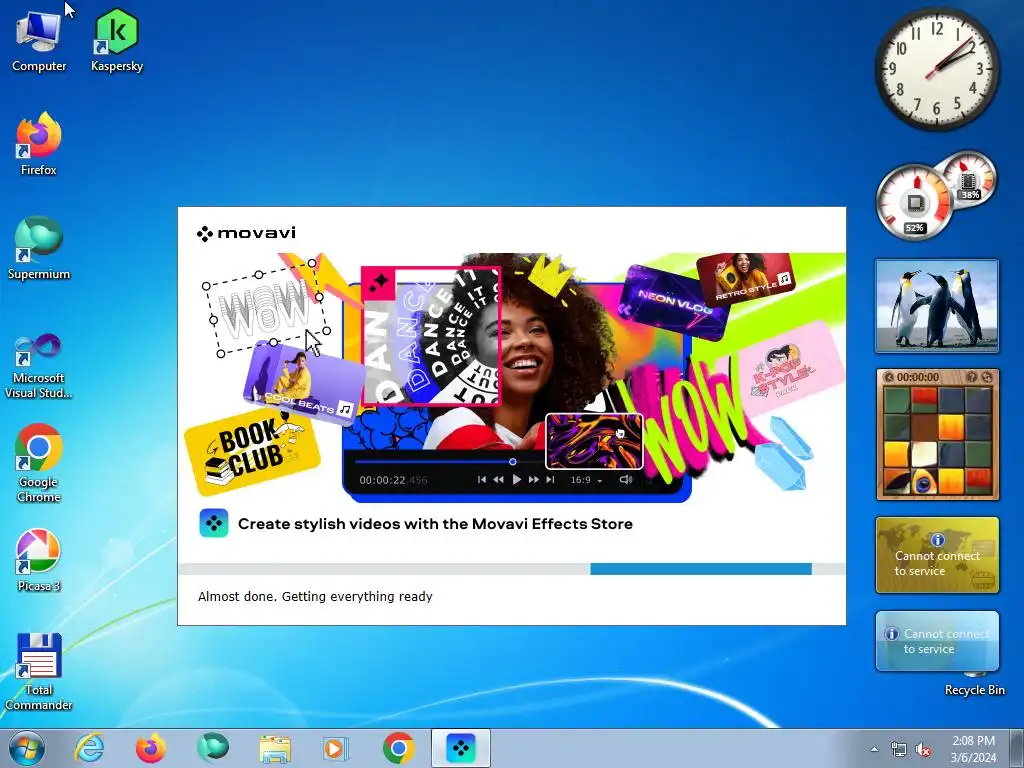Click the Show desktop button
The height and width of the screenshot is (768, 1024).
pos(1018,748)
